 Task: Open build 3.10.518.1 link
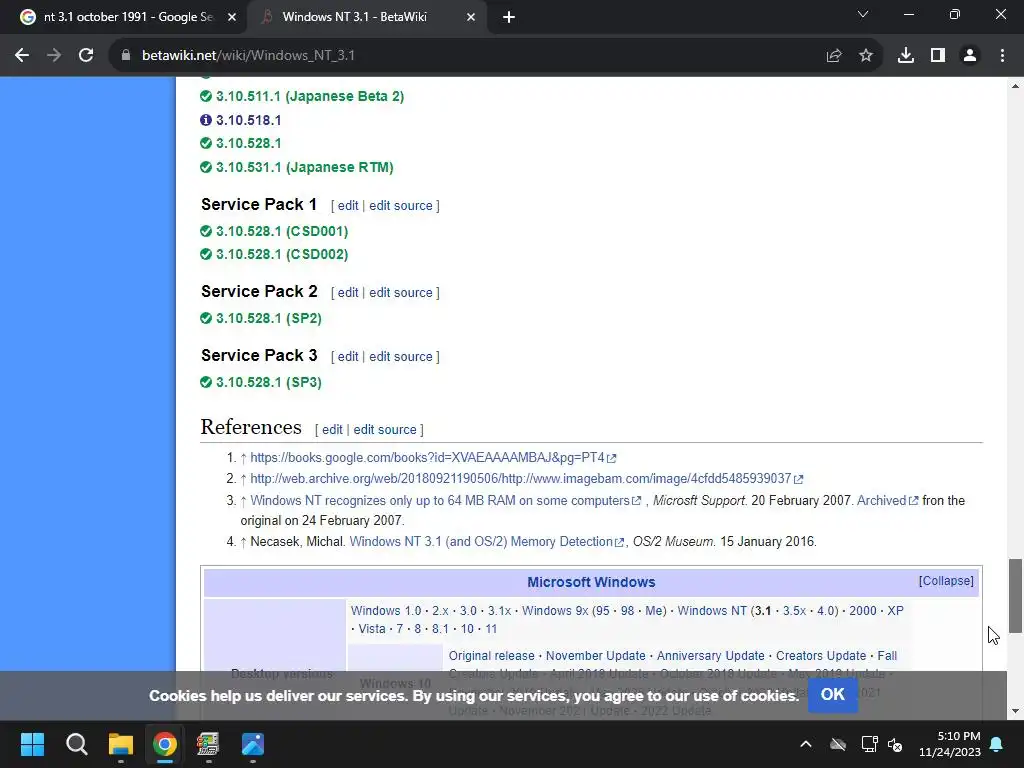click(248, 120)
